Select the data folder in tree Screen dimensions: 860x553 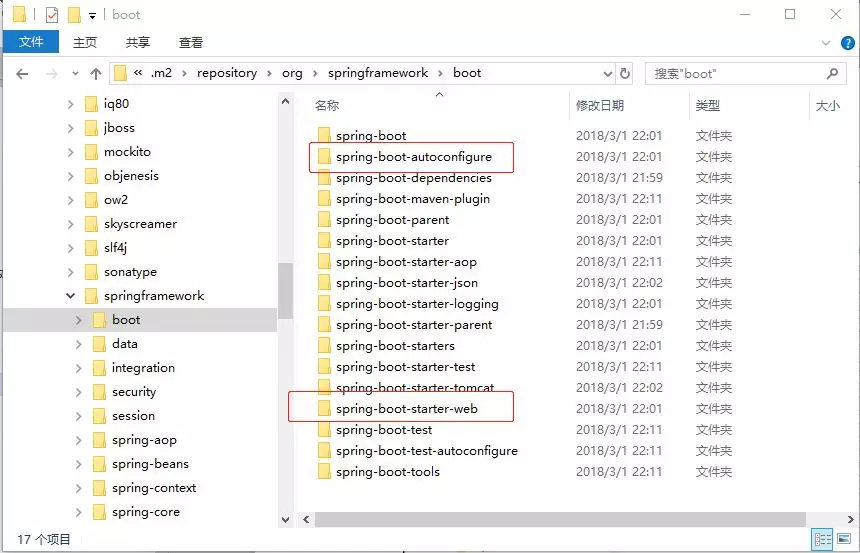coord(125,344)
